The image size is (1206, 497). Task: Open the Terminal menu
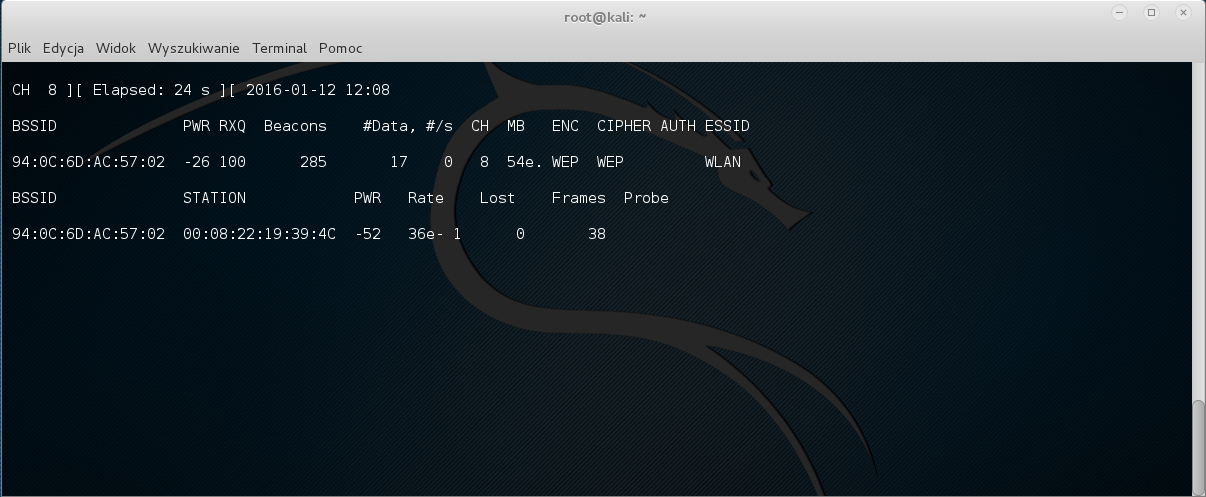[279, 48]
